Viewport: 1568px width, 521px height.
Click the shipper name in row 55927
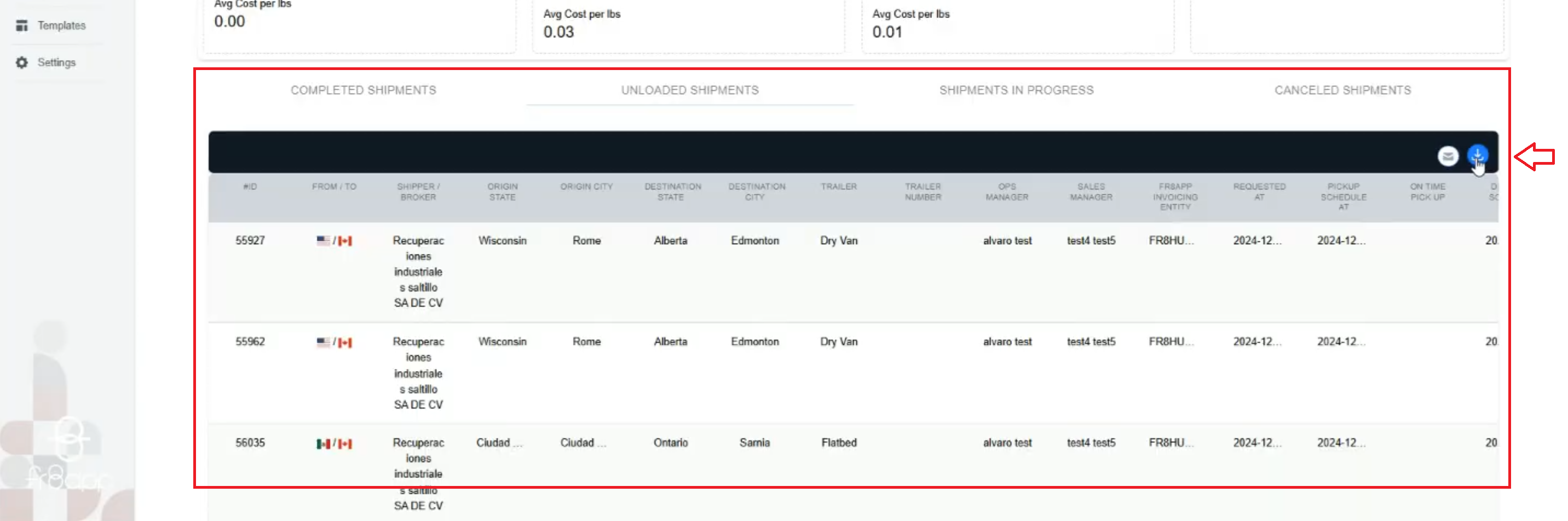pos(418,271)
